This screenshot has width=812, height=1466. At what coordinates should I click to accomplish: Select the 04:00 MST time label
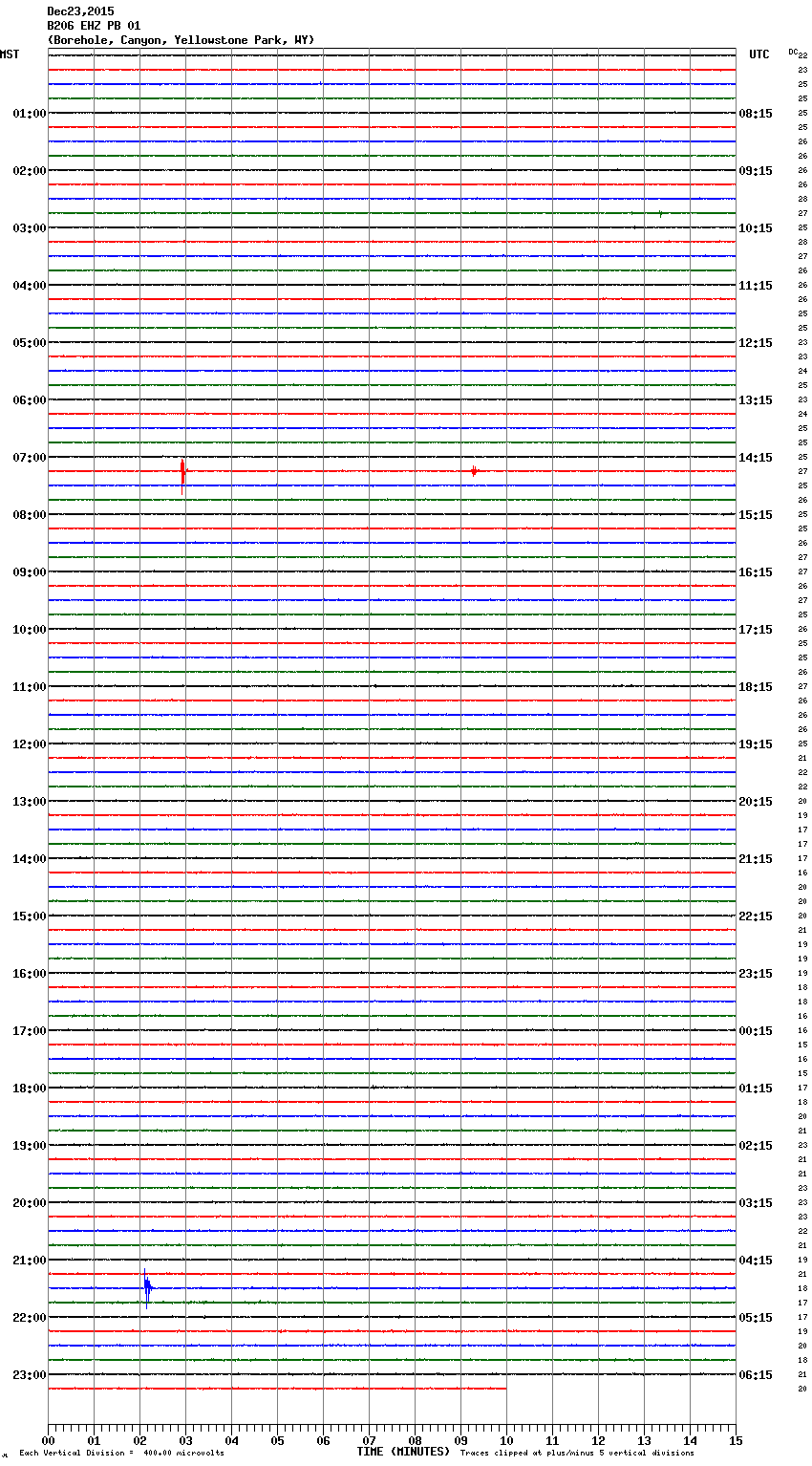(29, 286)
